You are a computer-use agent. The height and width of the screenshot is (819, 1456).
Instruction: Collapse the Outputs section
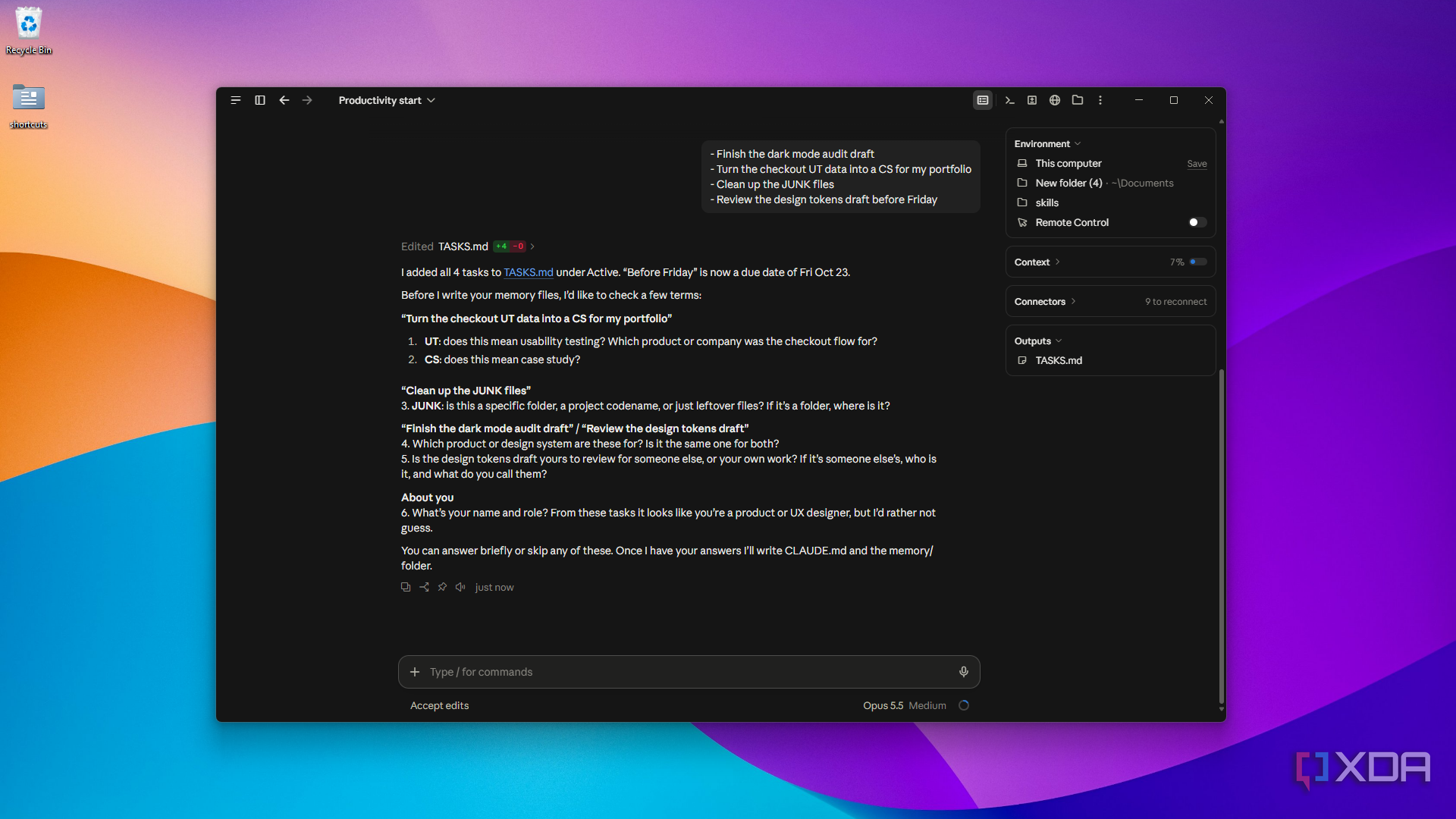coord(1038,341)
